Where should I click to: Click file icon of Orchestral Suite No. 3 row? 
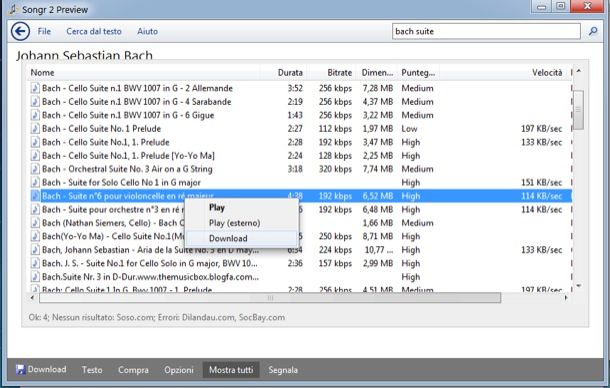pyautogui.click(x=35, y=169)
